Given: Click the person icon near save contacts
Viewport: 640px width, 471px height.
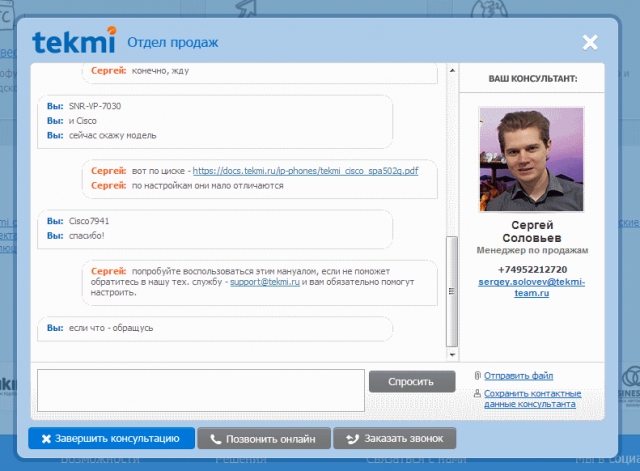Looking at the screenshot, I should 477,393.
